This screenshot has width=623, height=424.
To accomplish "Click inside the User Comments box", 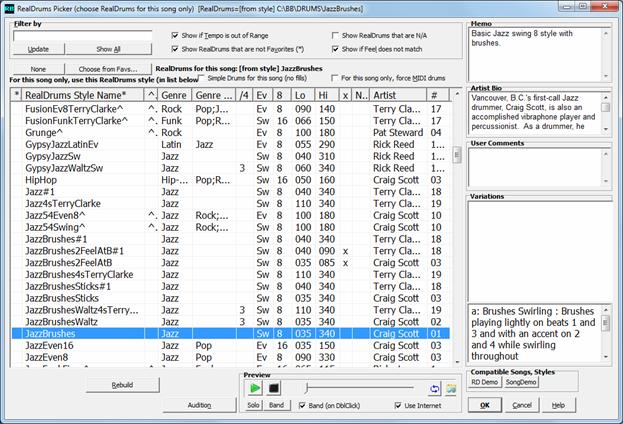I will (x=534, y=167).
